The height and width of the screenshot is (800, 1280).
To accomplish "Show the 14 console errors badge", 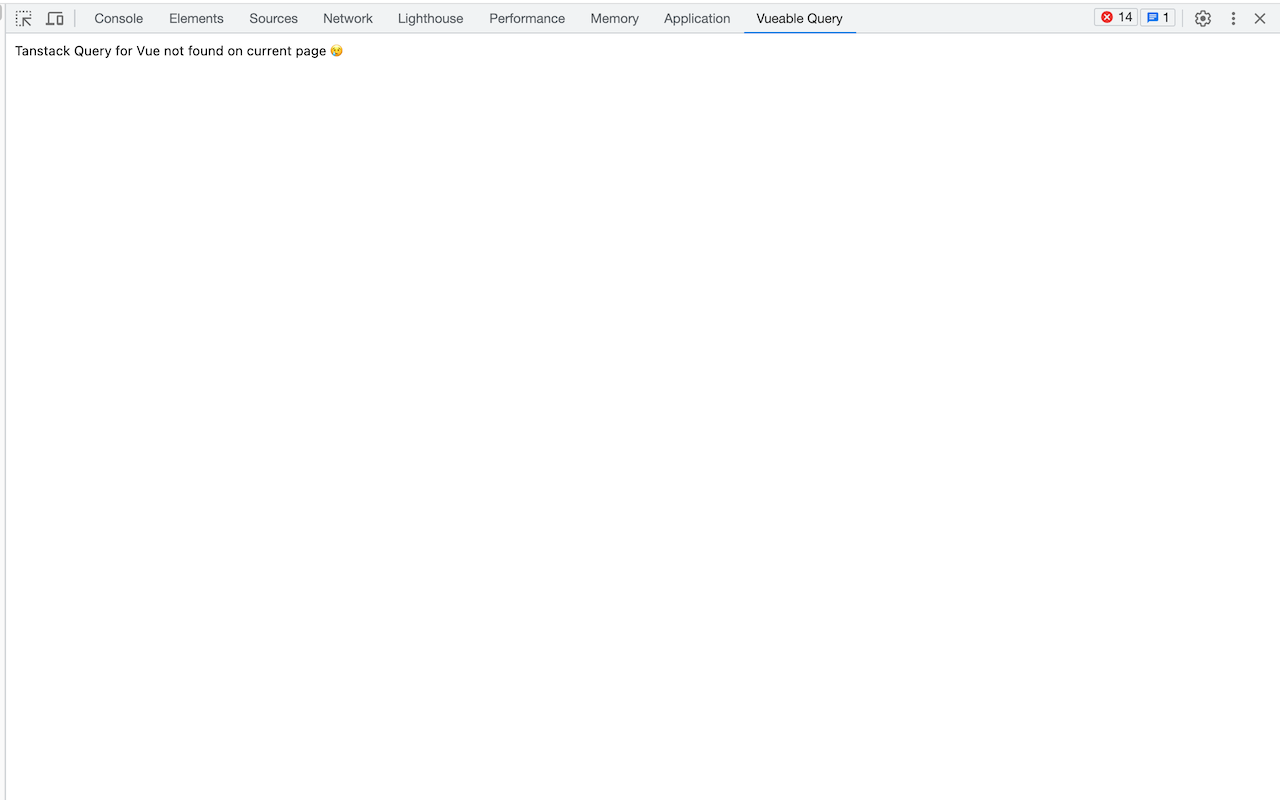I will (1115, 17).
